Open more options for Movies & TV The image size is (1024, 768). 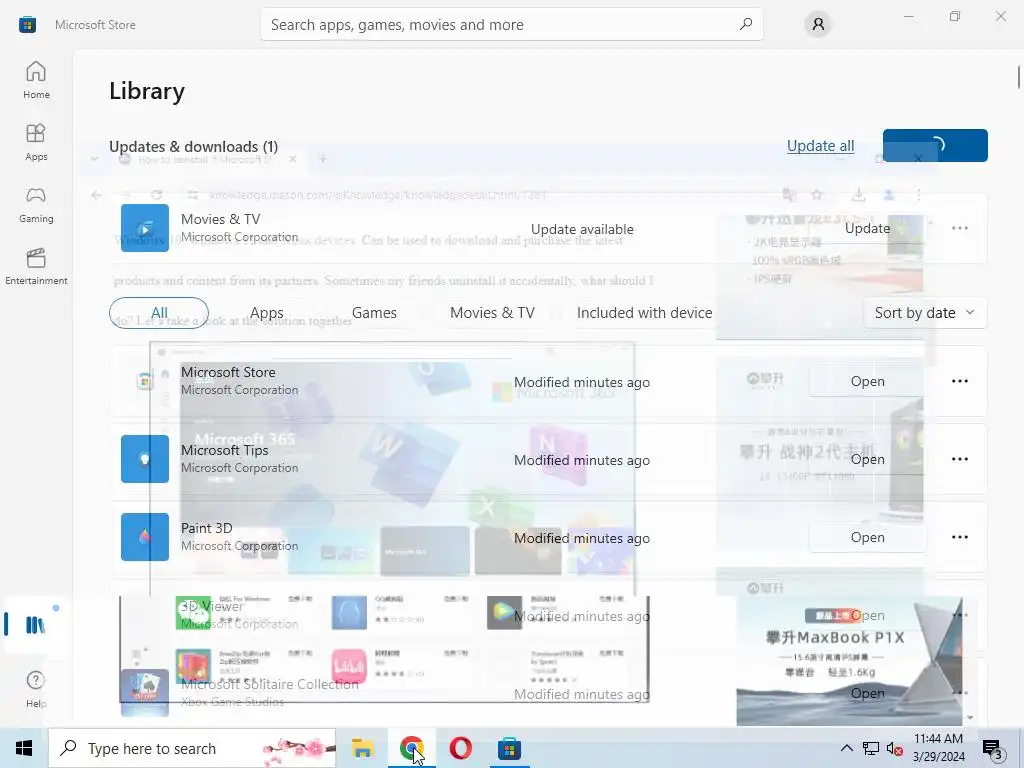tap(959, 228)
